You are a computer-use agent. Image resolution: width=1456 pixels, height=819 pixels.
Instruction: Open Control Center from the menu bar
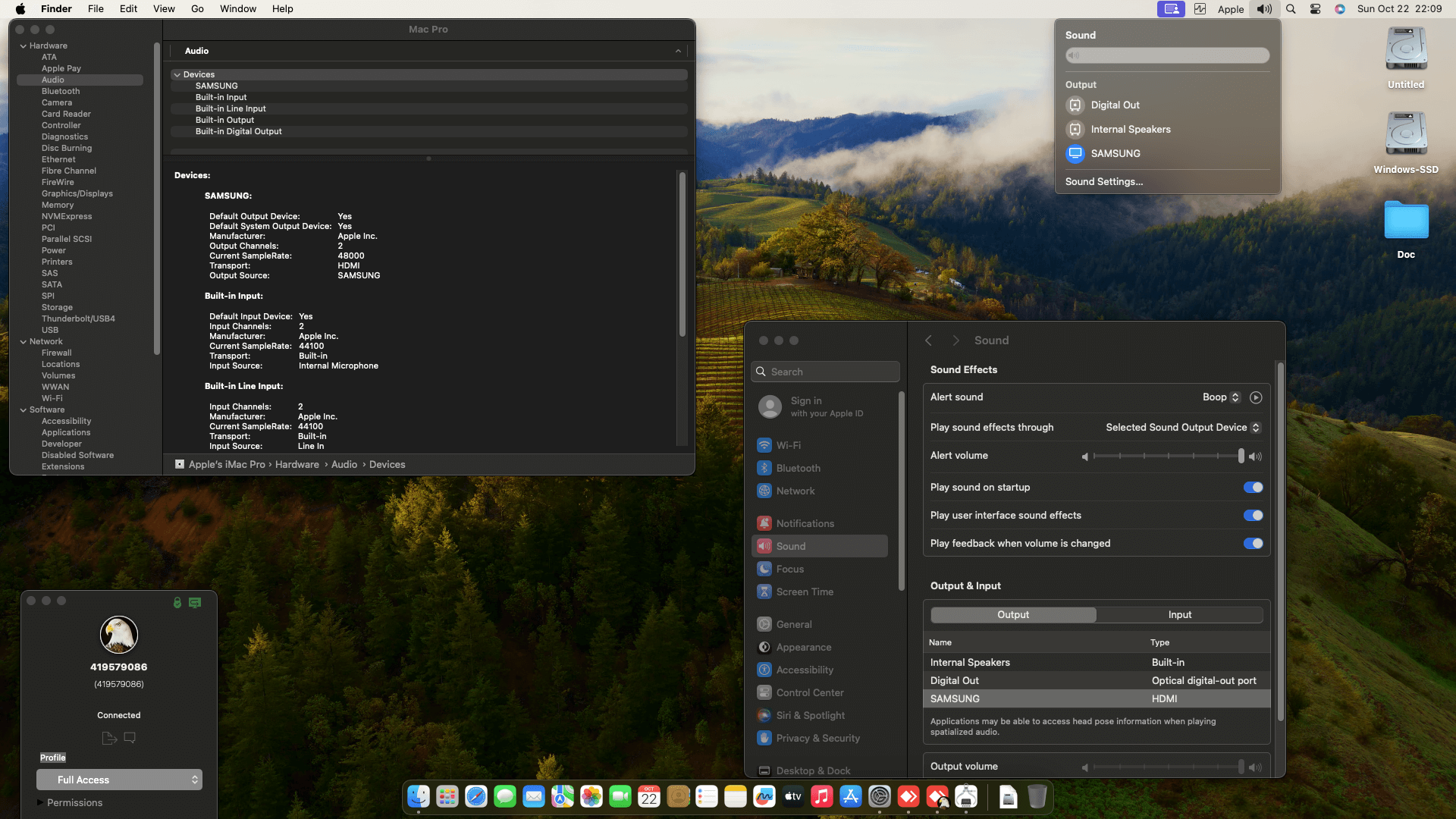[1316, 9]
